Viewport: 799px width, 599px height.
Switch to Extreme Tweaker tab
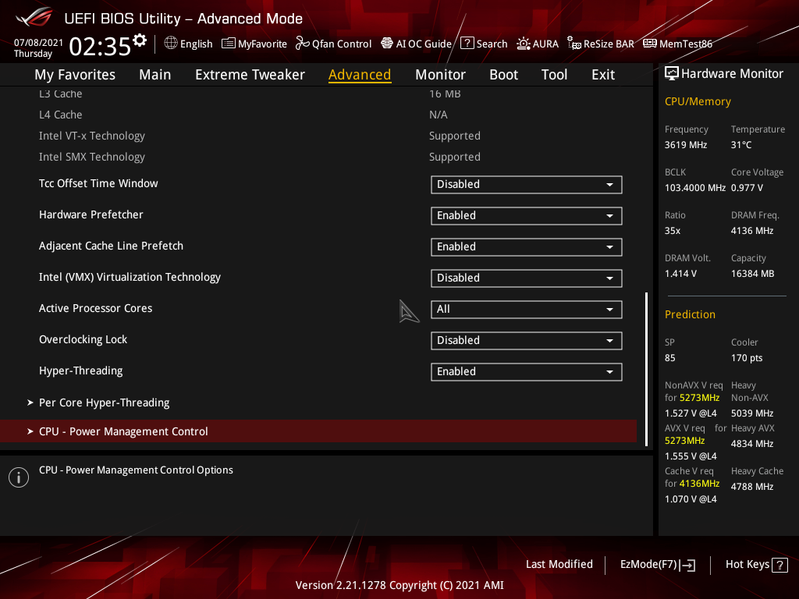(250, 75)
